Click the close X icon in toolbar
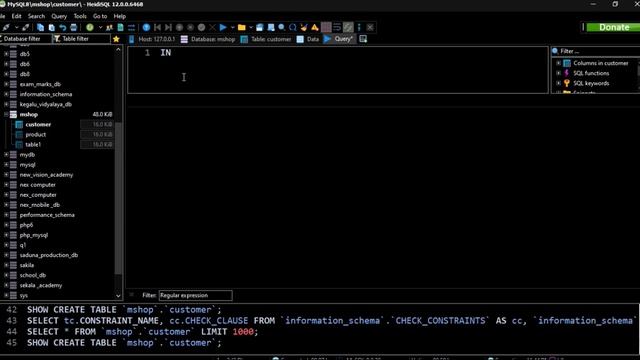 tap(370, 27)
